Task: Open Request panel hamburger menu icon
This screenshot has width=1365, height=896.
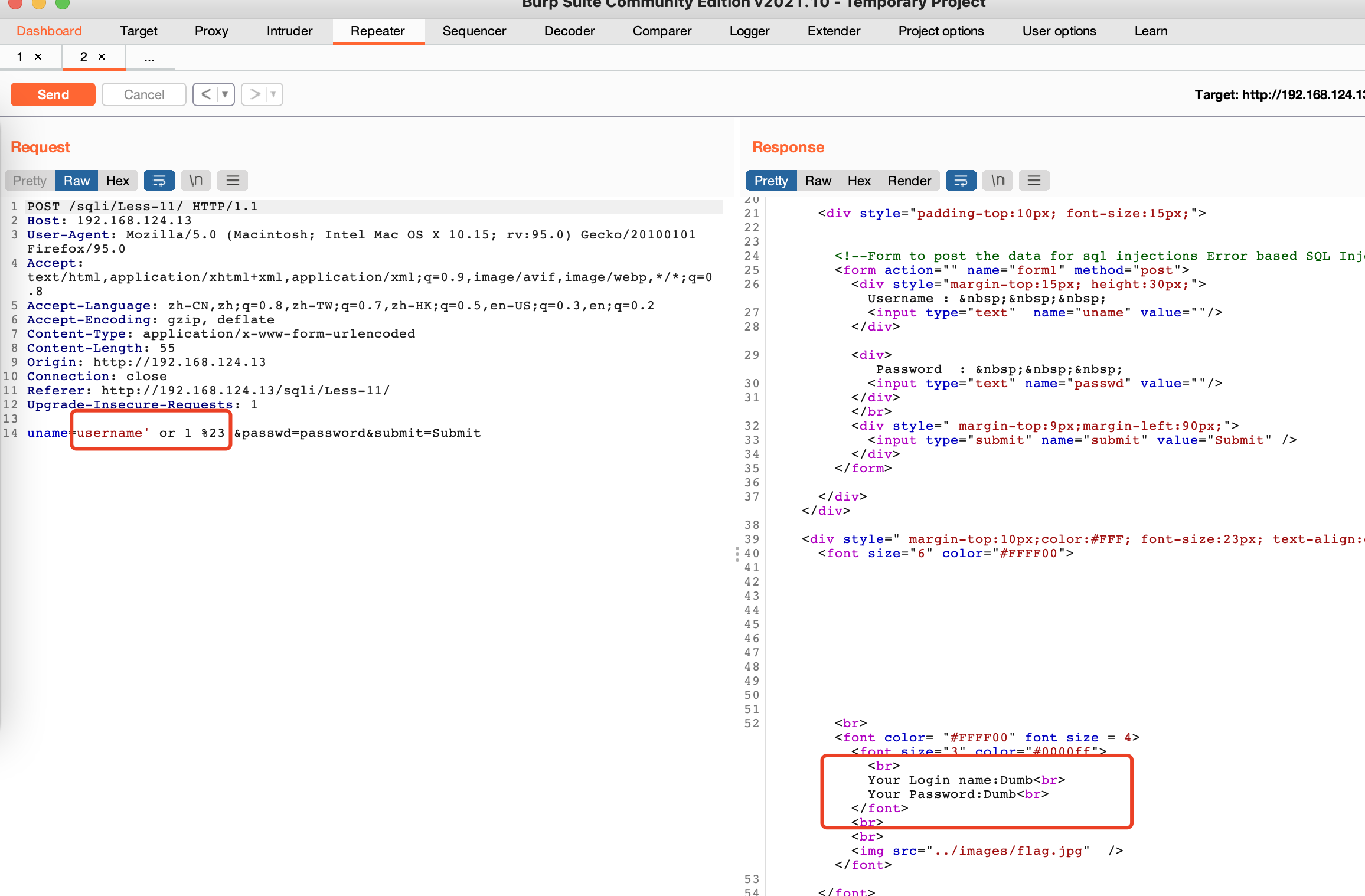Action: 233,181
